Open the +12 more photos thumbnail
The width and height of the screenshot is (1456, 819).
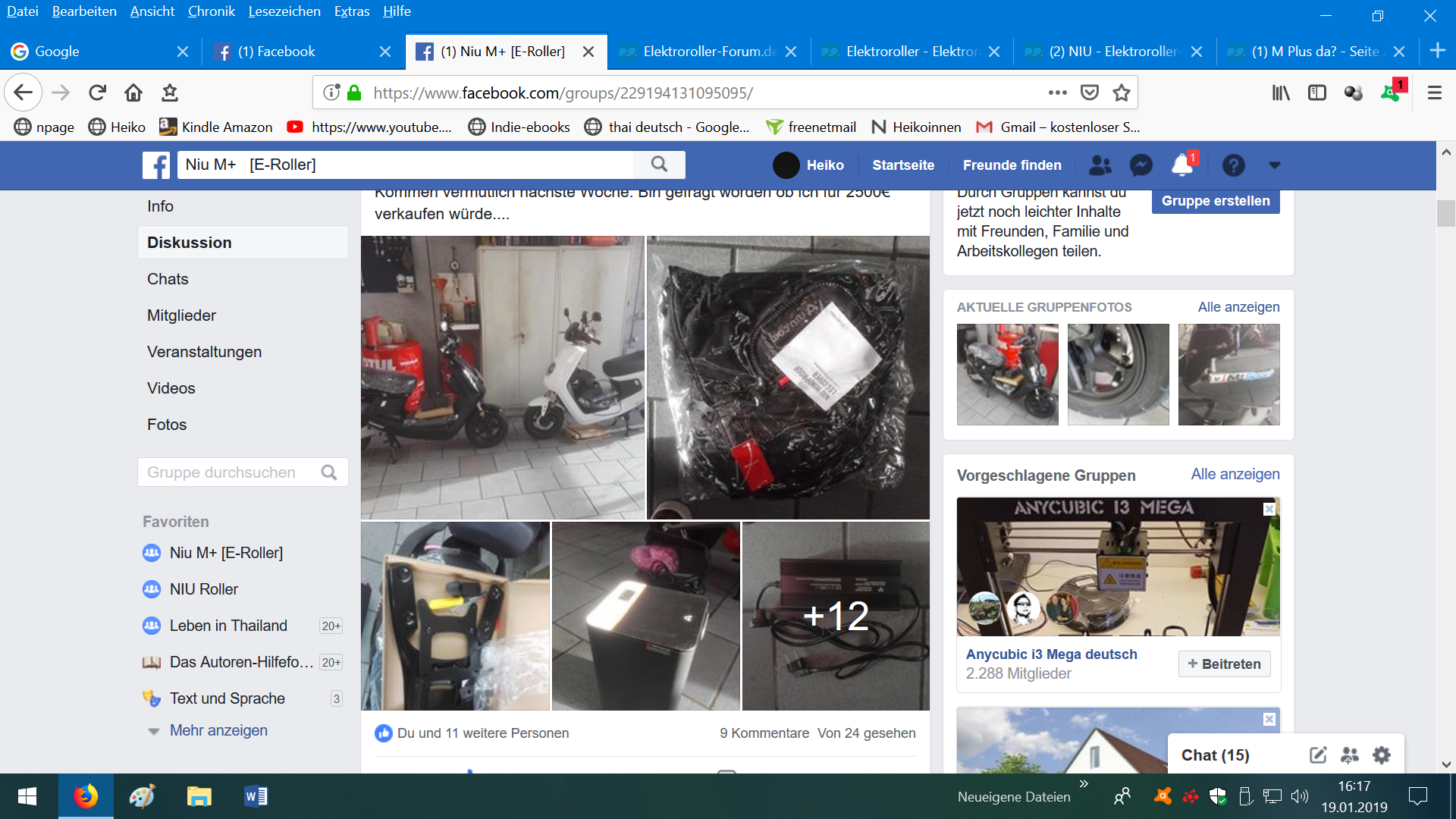click(x=836, y=616)
